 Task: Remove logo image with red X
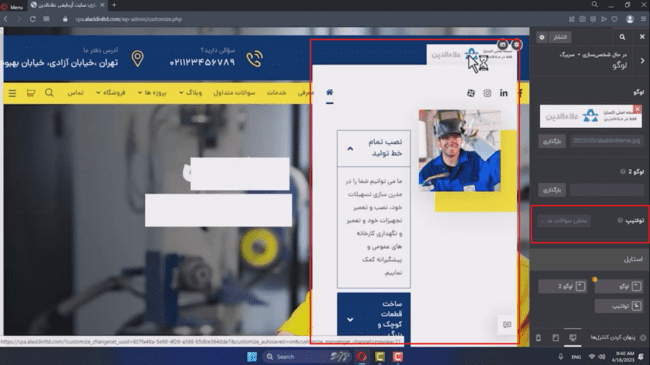[638, 109]
